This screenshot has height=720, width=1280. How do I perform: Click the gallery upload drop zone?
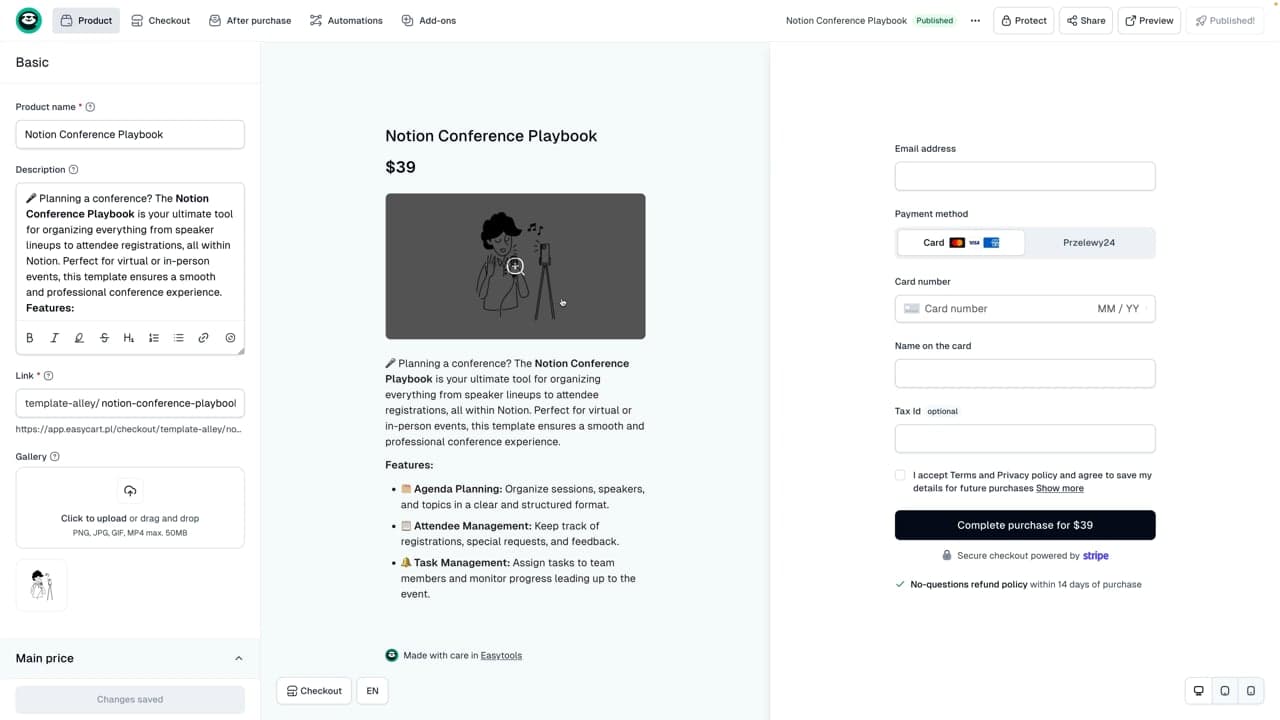point(130,507)
